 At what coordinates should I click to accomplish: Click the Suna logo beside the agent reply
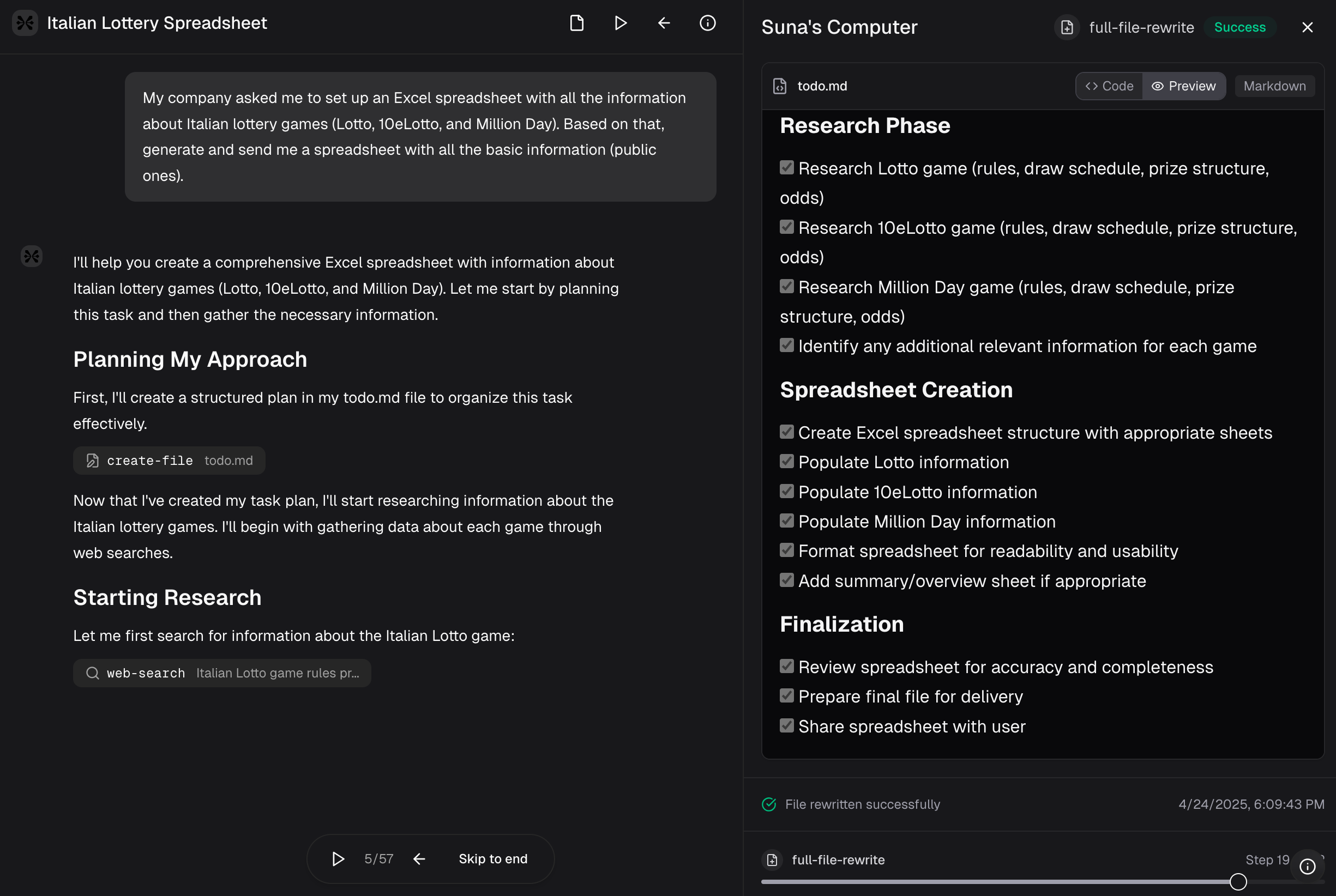click(x=32, y=256)
